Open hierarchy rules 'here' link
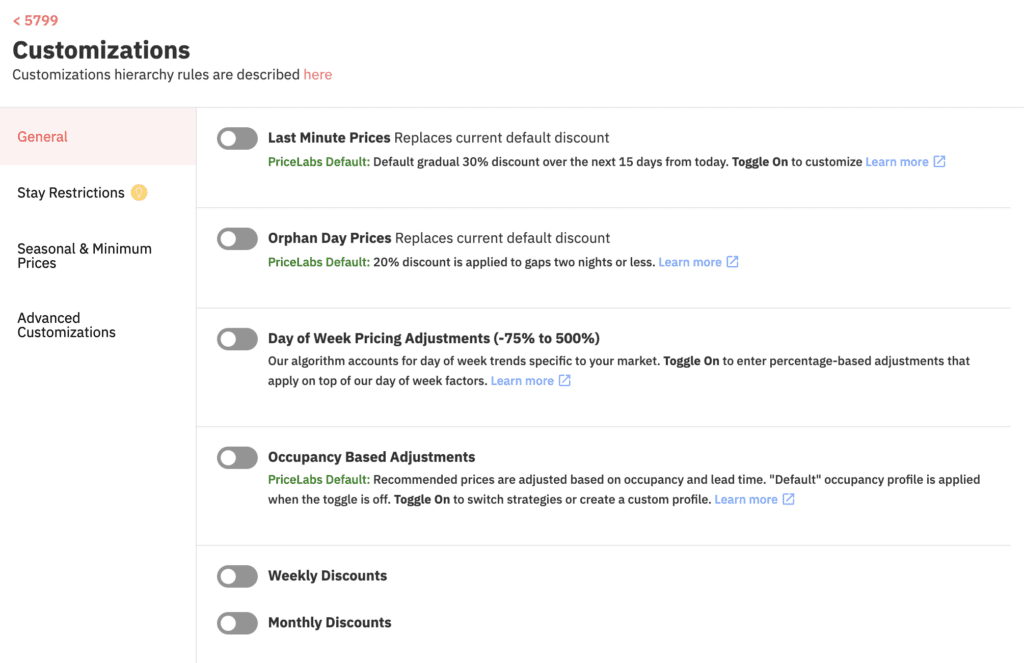The height and width of the screenshot is (663, 1024). coord(318,75)
